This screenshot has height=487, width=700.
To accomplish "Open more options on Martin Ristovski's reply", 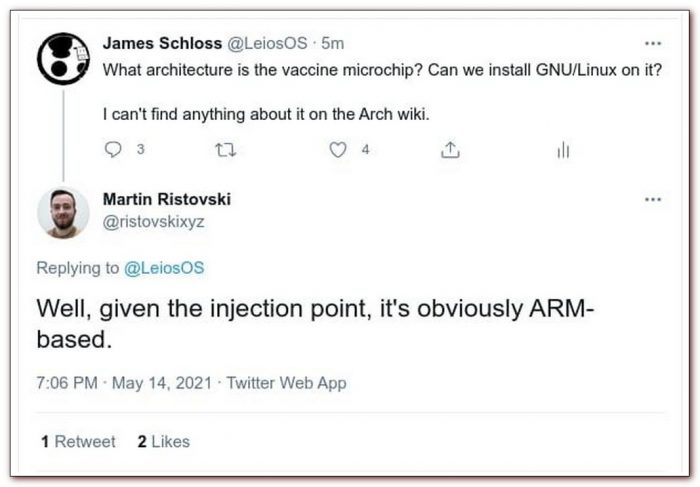I will coord(652,199).
